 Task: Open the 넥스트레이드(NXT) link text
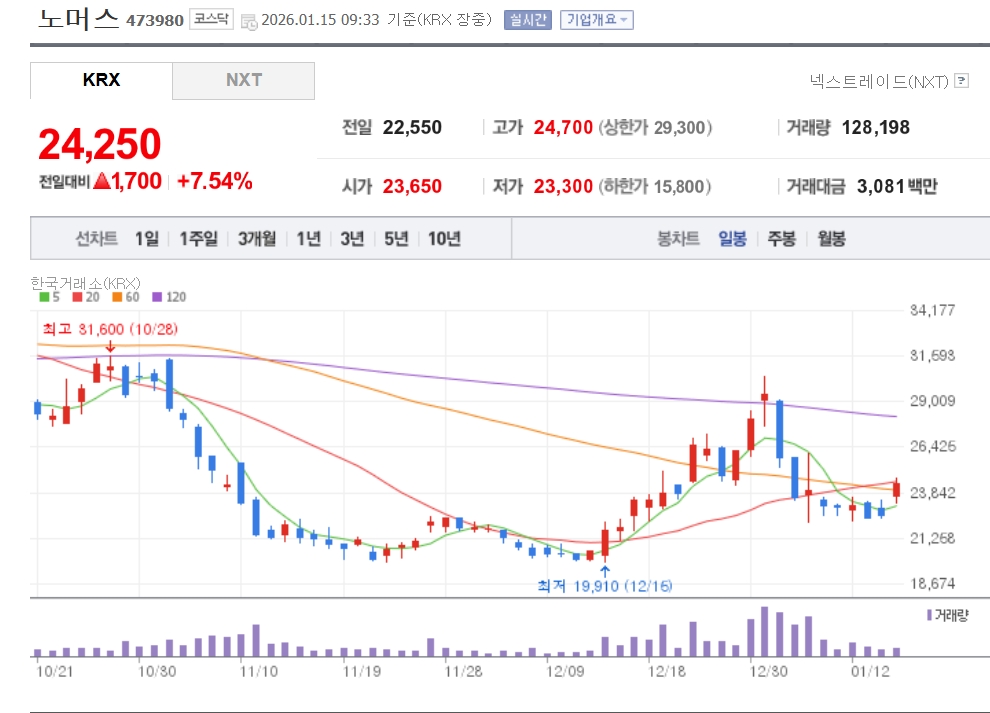coord(880,81)
